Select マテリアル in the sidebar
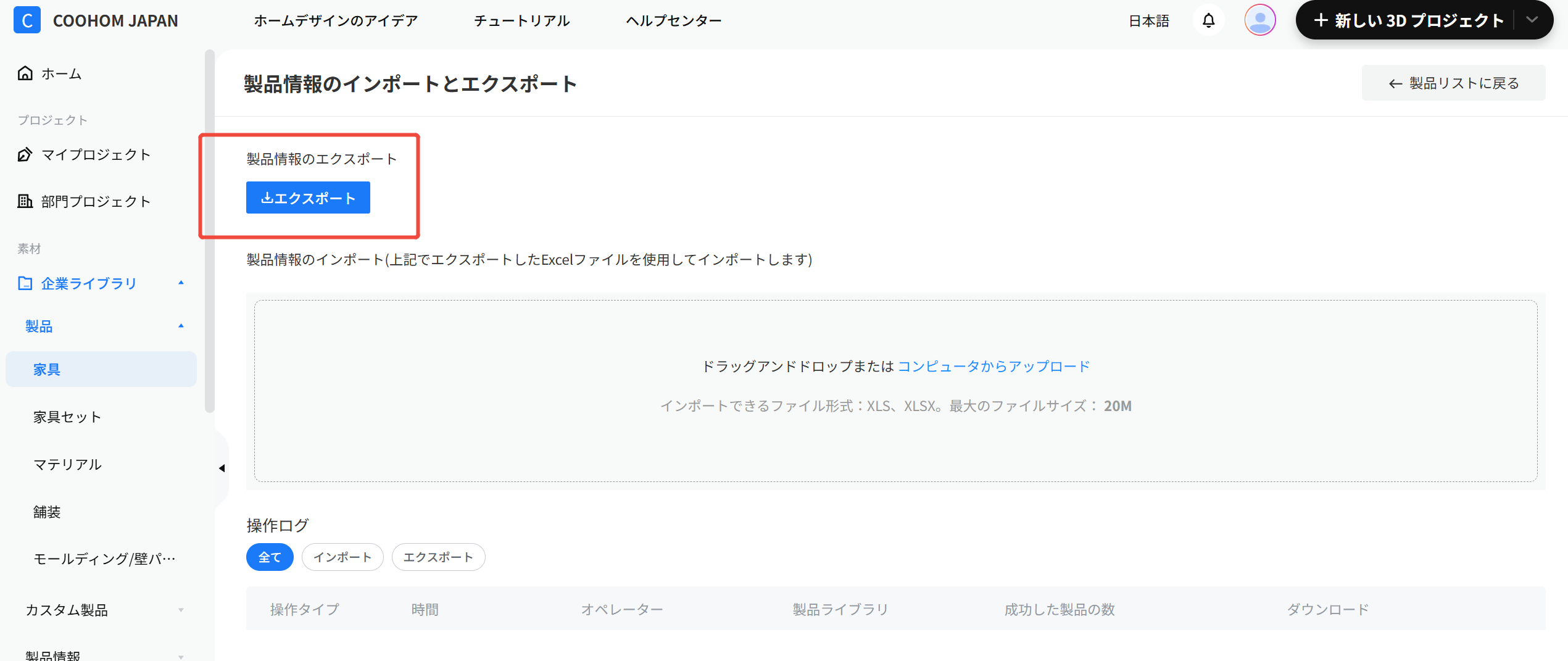This screenshot has width=1568, height=661. click(x=67, y=464)
